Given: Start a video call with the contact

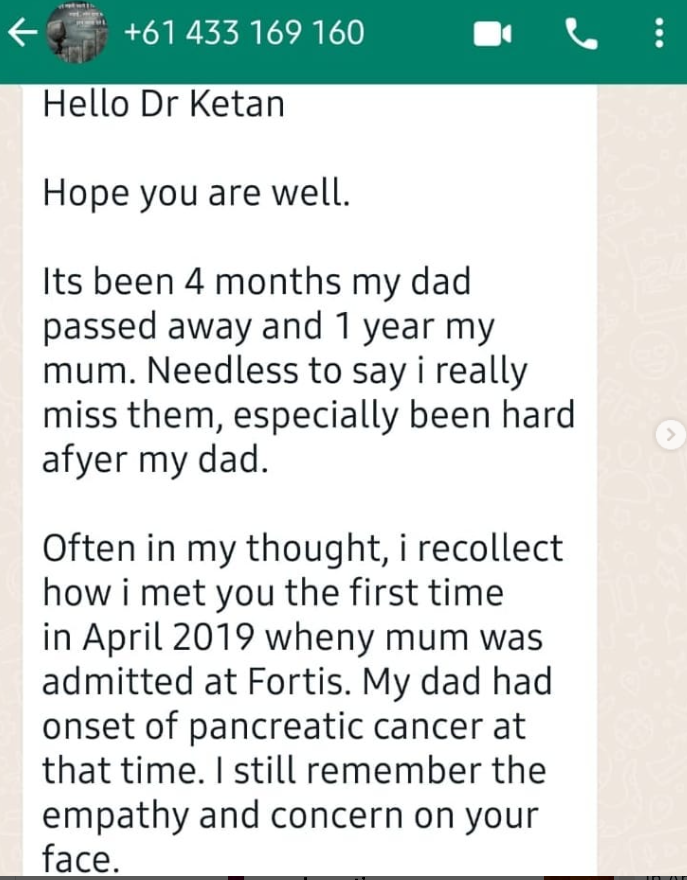Looking at the screenshot, I should [492, 36].
